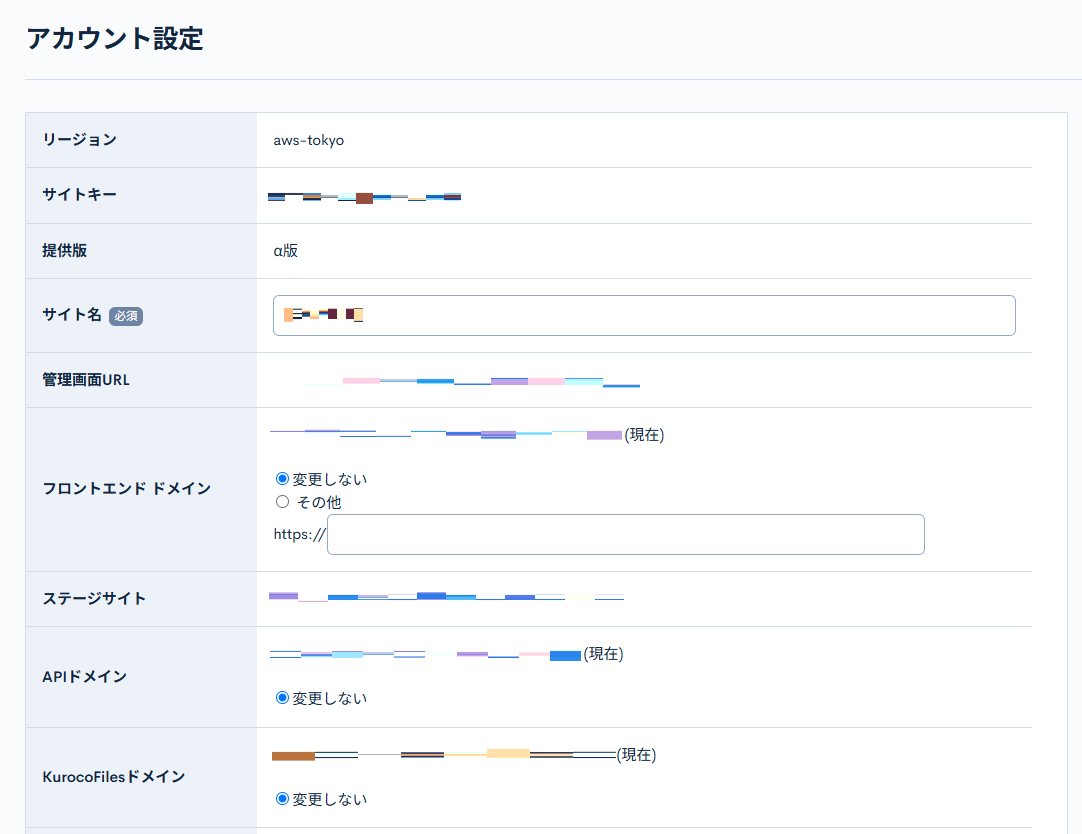Click the アカウント設定 page heading
The height and width of the screenshot is (834, 1082).
(115, 39)
